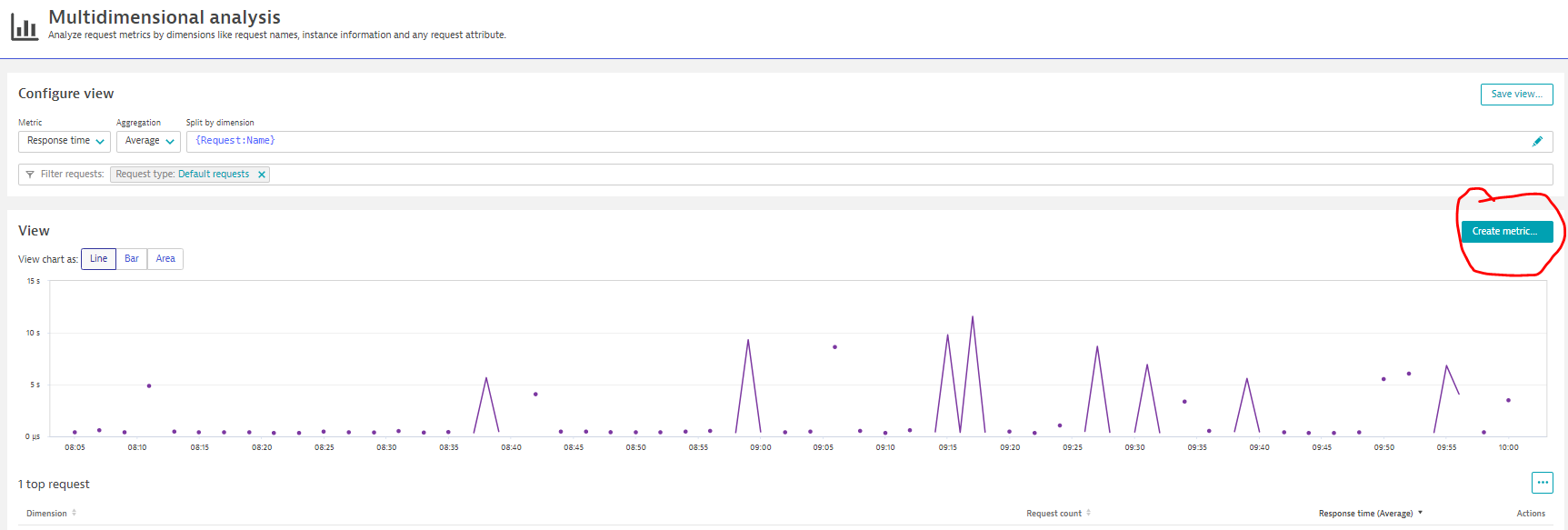This screenshot has width=1568, height=530.
Task: Click the Split by dimension input field
Action: pos(818,141)
